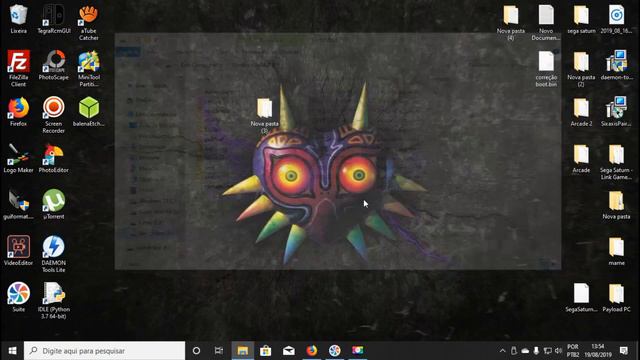Image resolution: width=640 pixels, height=360 pixels.
Task: Select the DAEMON Tools Lite shortcut
Action: pyautogui.click(x=53, y=254)
